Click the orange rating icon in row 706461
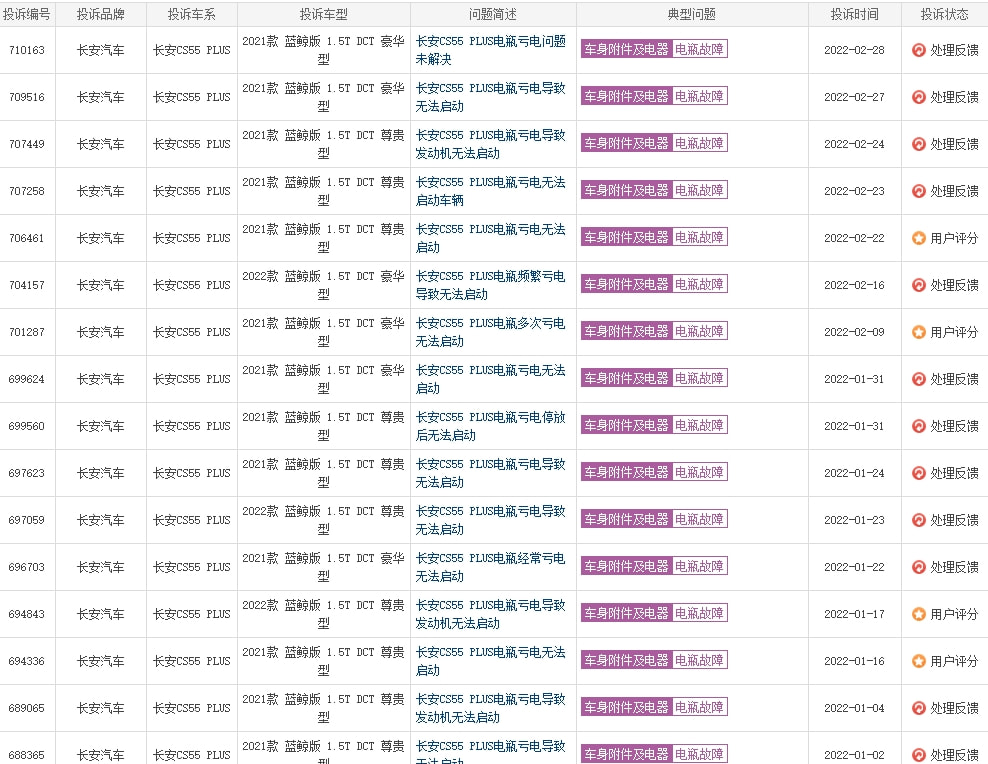The image size is (988, 764). pyautogui.click(x=919, y=238)
